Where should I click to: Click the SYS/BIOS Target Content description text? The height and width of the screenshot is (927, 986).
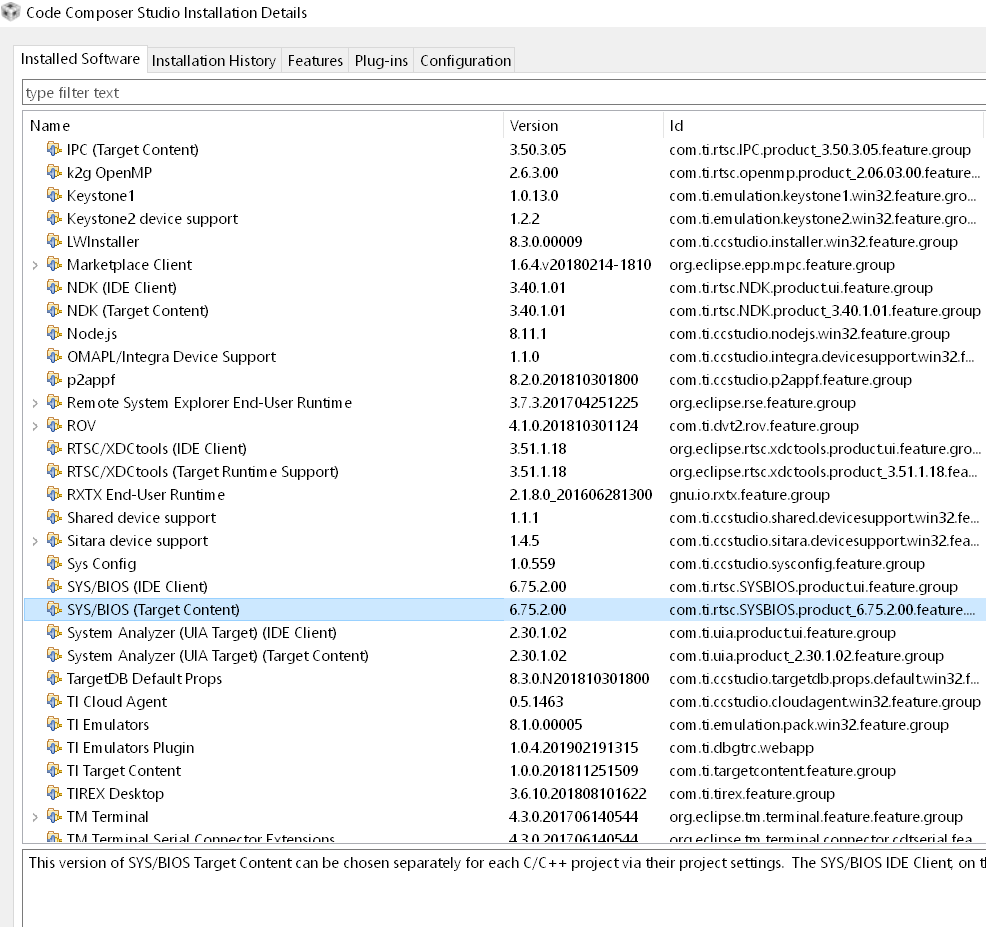pyautogui.click(x=507, y=863)
